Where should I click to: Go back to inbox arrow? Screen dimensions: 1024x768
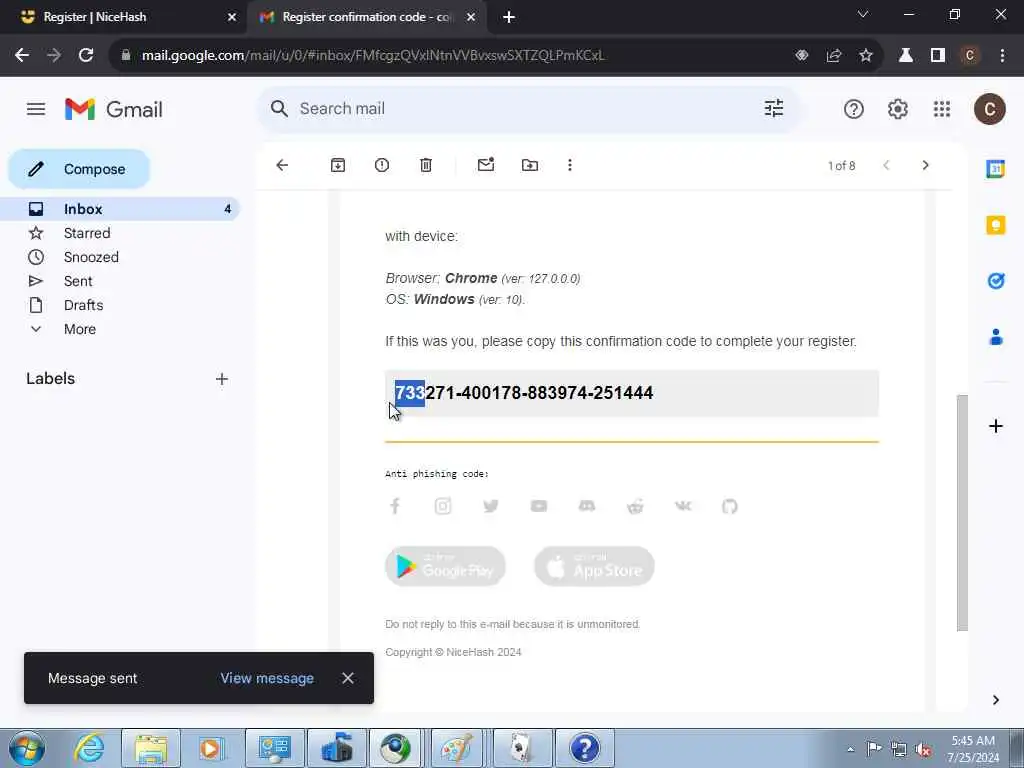point(282,165)
